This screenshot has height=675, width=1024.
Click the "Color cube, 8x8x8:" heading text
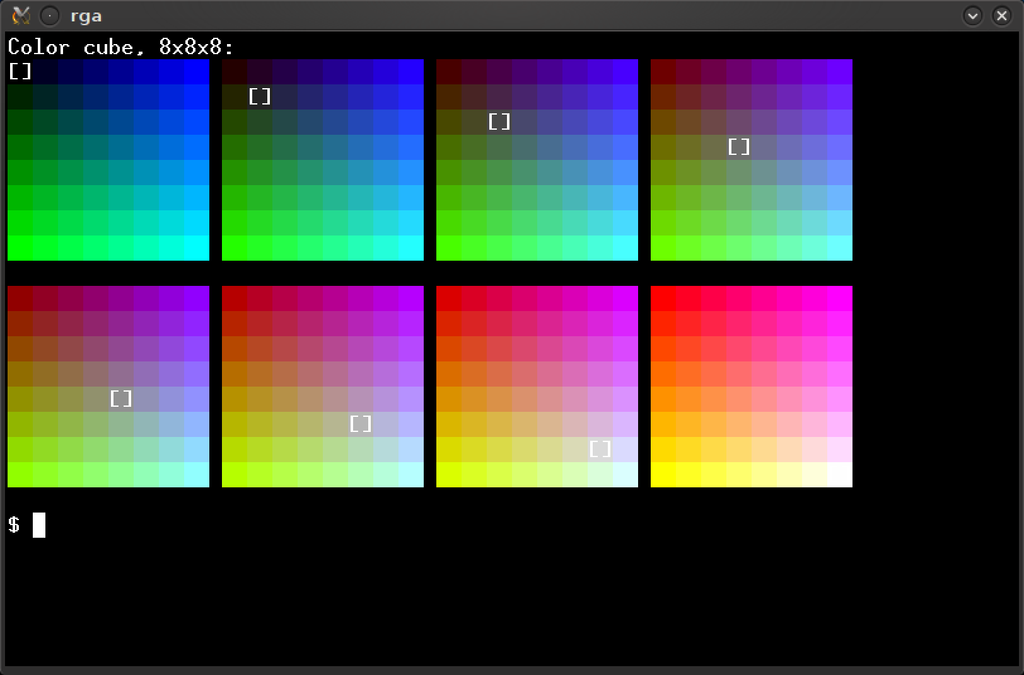(x=121, y=47)
